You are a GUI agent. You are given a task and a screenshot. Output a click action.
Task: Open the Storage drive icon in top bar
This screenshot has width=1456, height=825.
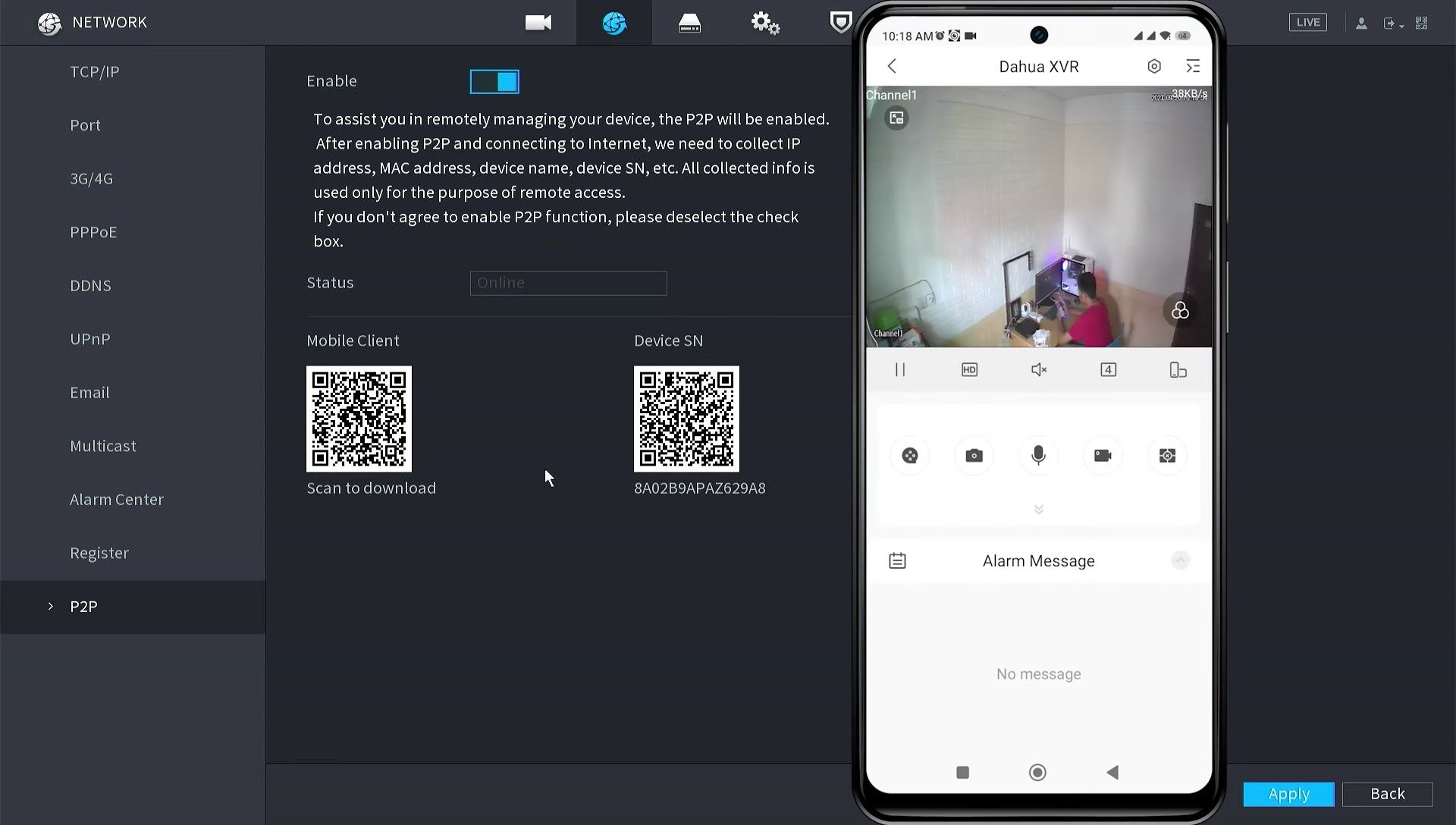(689, 23)
